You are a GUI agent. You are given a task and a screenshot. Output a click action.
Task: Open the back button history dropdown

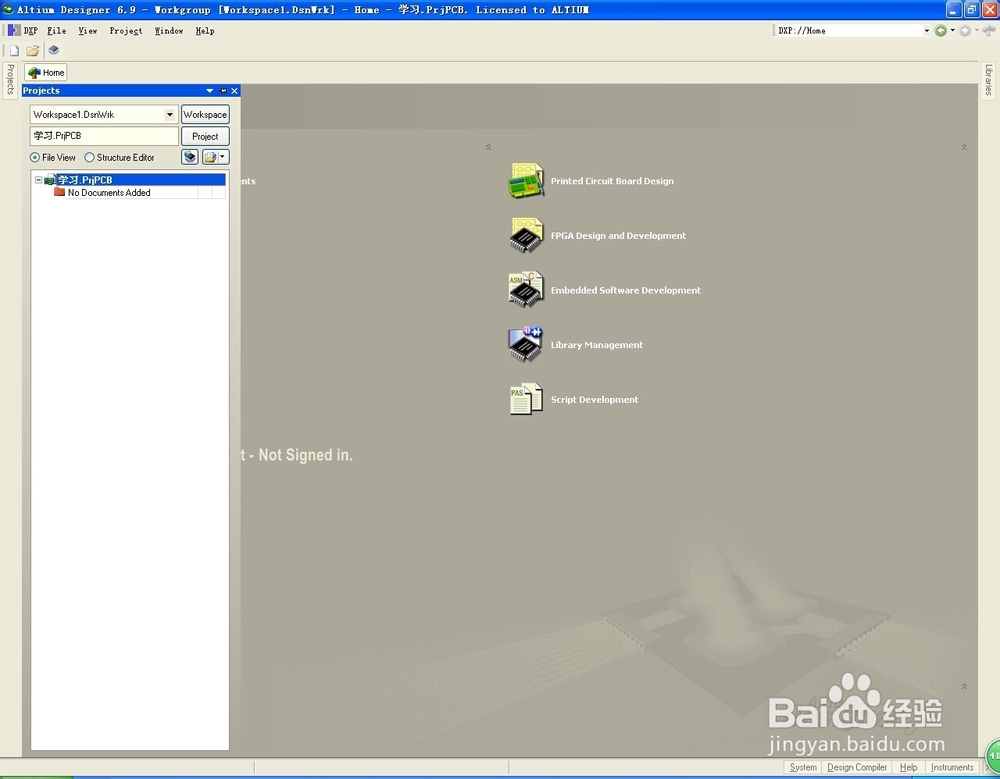coord(953,31)
